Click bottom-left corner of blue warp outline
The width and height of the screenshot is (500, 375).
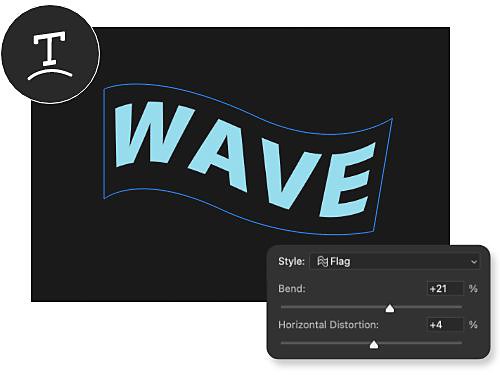(x=104, y=199)
